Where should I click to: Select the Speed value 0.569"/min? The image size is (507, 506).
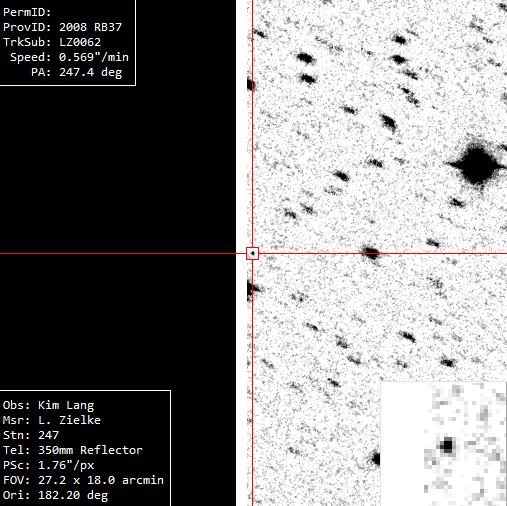94,57
